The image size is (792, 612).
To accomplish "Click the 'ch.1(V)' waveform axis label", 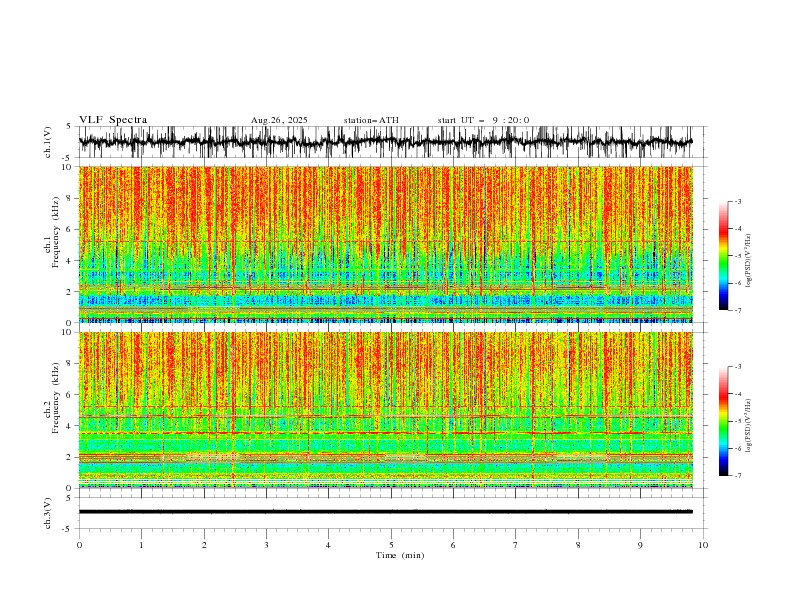I will click(48, 142).
